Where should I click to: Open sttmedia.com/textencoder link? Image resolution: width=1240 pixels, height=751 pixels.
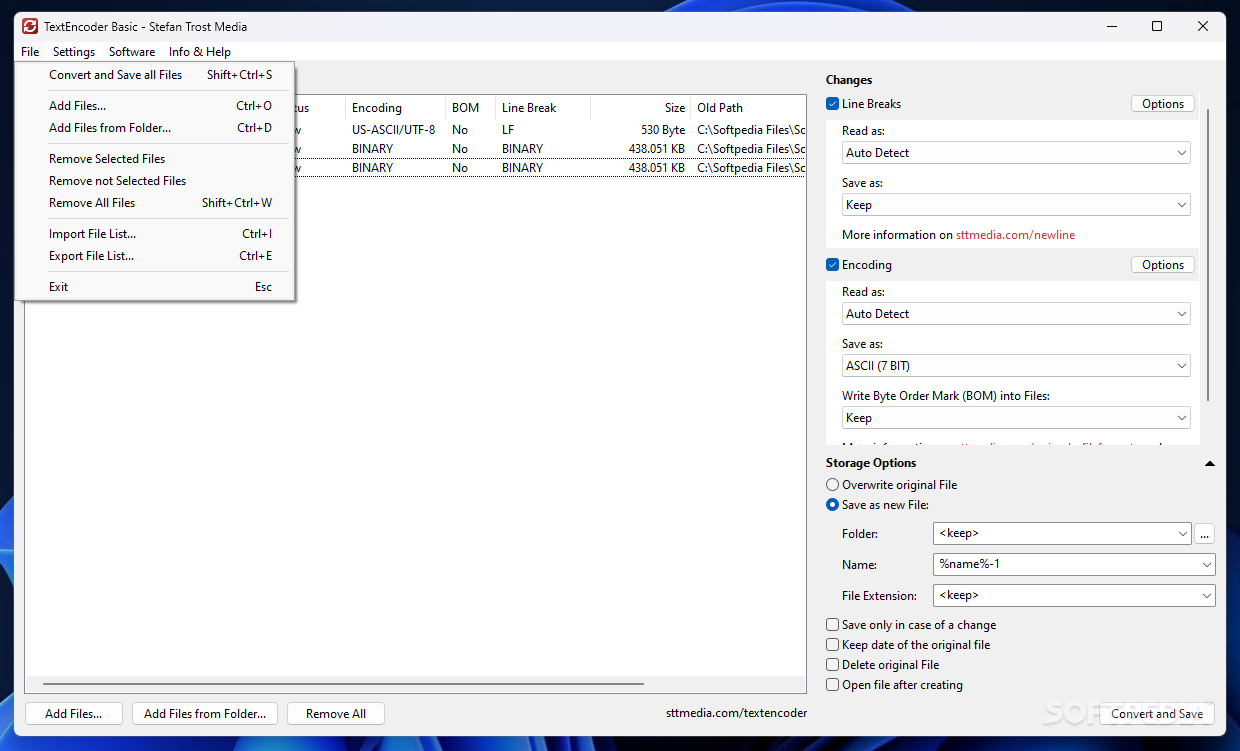coord(736,713)
